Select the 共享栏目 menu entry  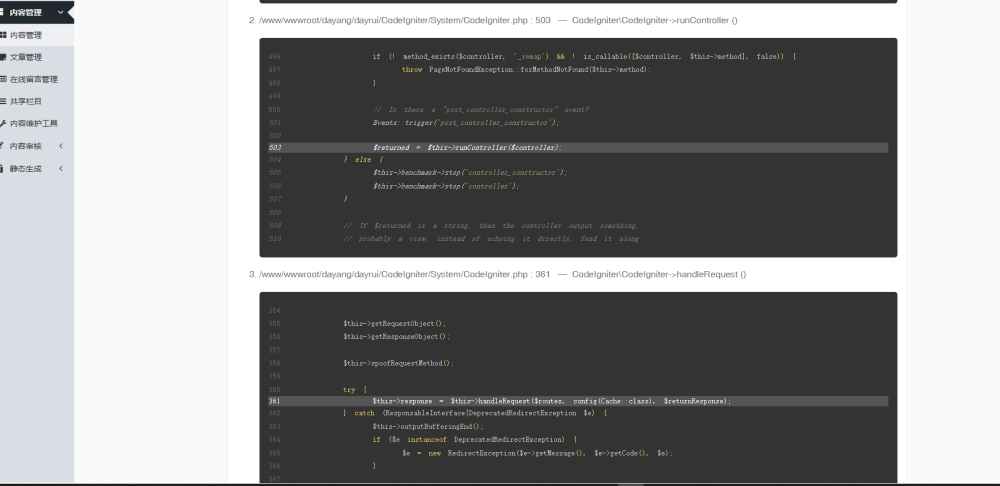[x=26, y=101]
